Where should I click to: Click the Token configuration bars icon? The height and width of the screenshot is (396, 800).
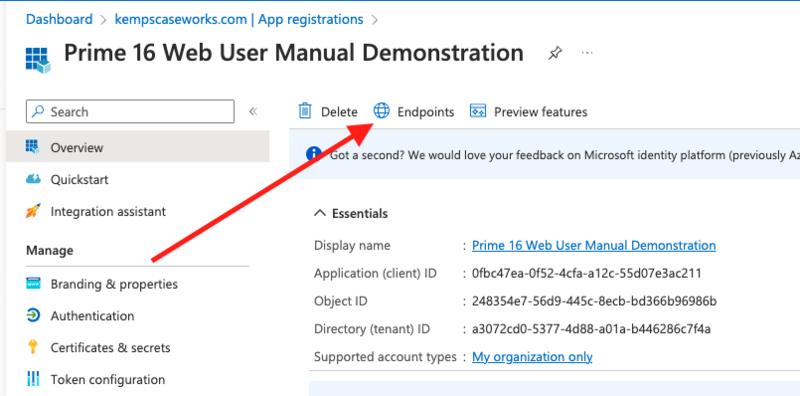(33, 379)
